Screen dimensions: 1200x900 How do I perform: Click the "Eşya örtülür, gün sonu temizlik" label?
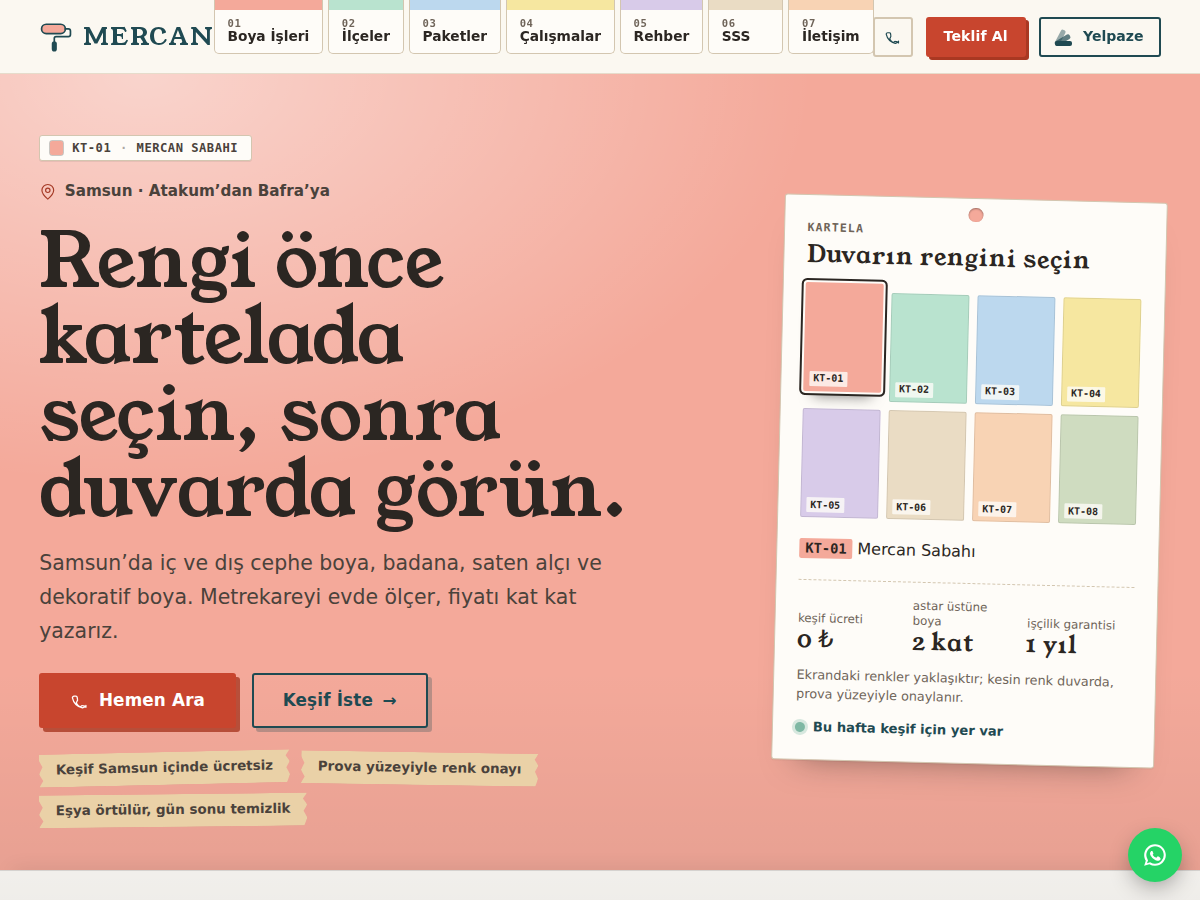click(x=173, y=809)
